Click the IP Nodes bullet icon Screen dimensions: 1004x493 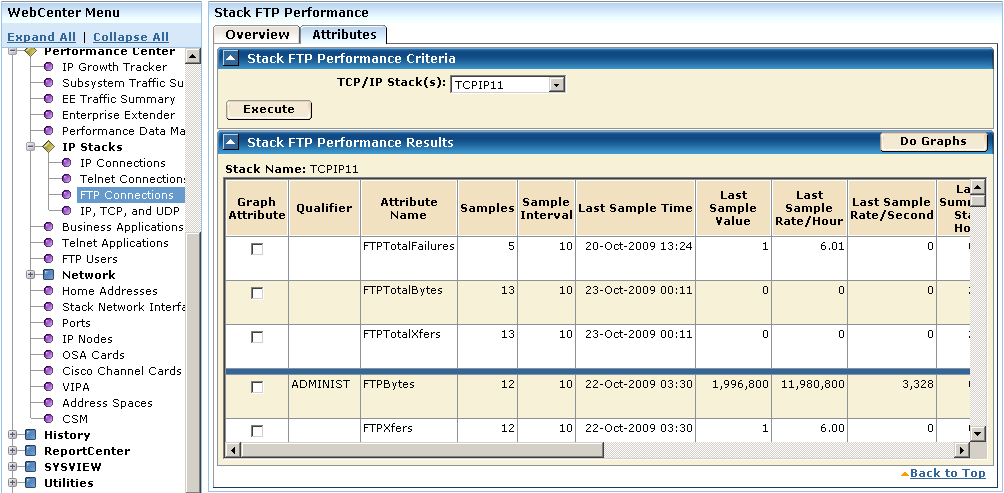pyautogui.click(x=49, y=339)
